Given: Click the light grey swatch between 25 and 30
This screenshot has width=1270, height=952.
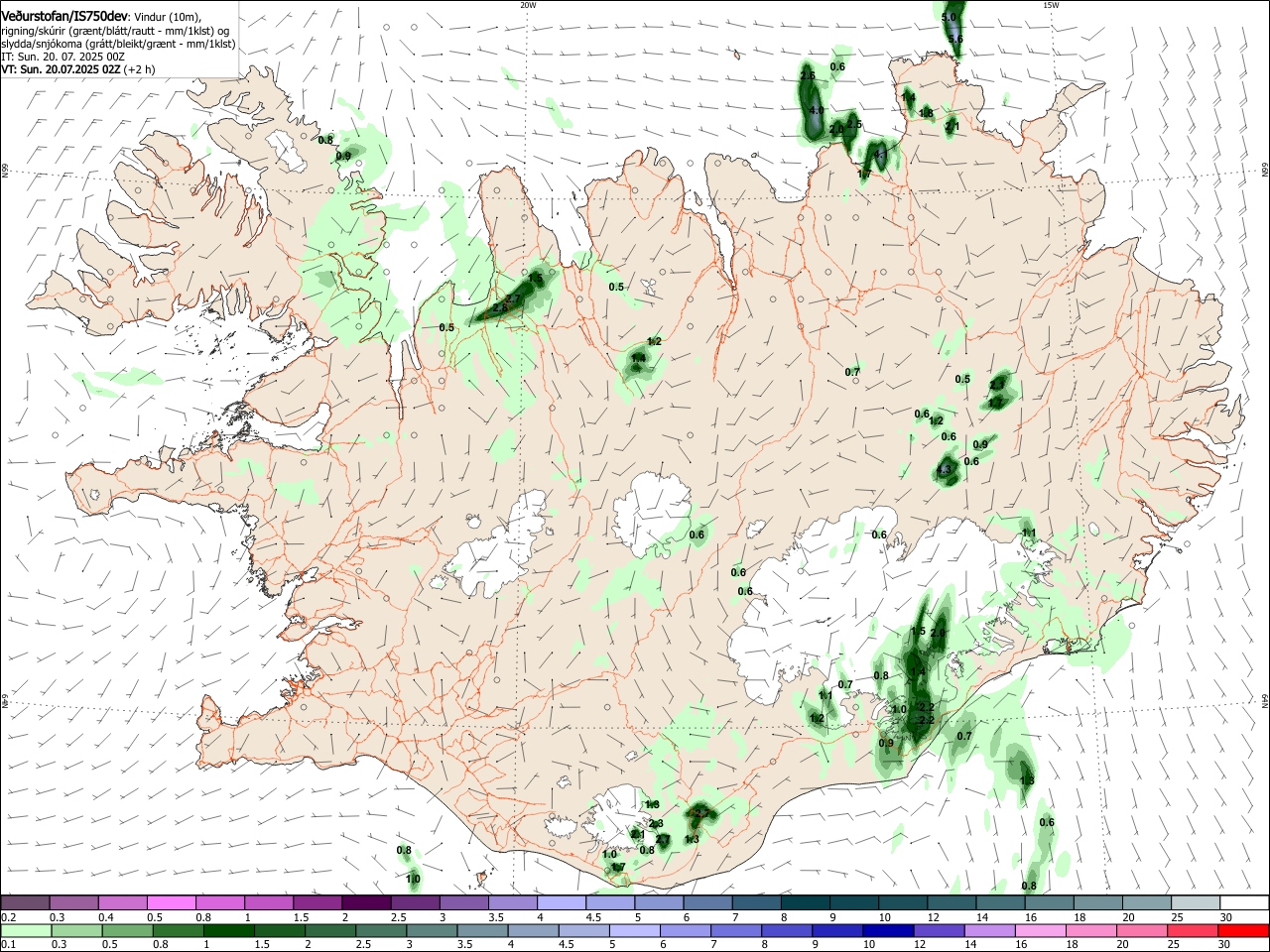Looking at the screenshot, I should (1196, 902).
